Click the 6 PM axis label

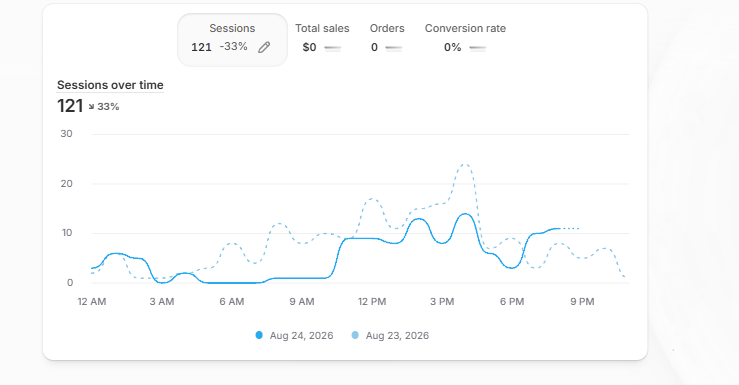tap(512, 302)
